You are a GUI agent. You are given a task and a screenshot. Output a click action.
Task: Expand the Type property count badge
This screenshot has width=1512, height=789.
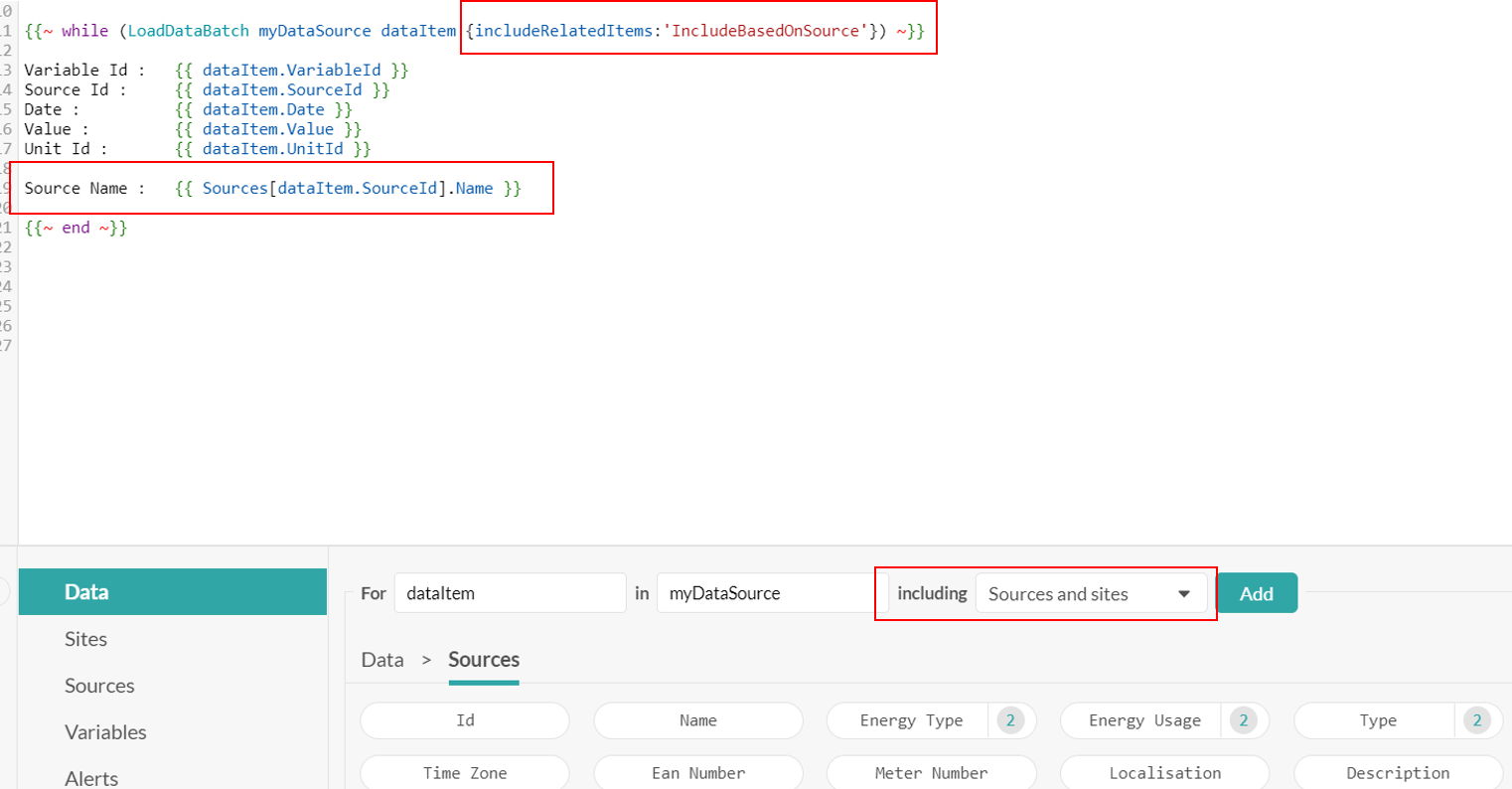pos(1476,720)
